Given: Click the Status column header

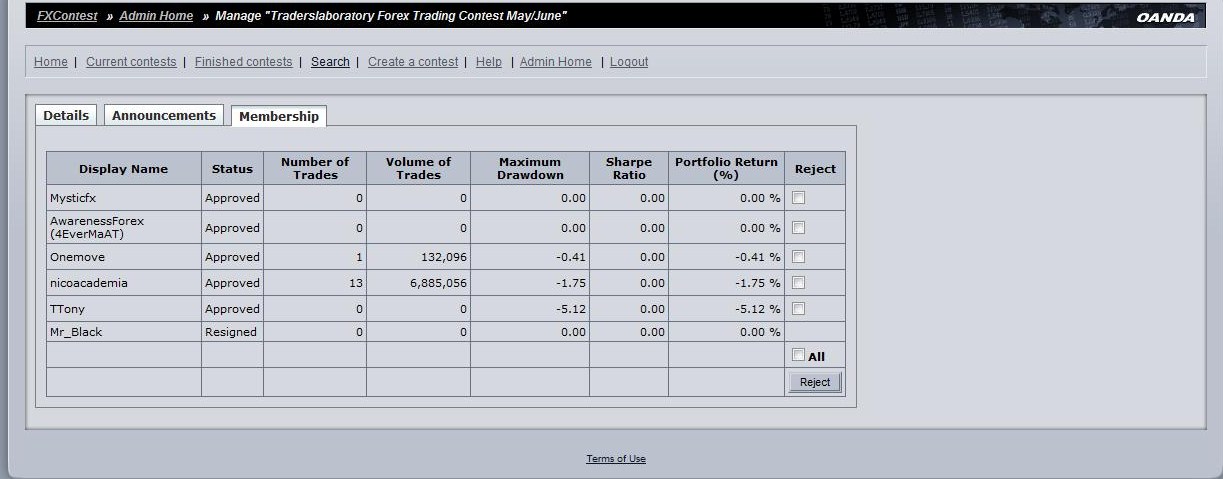Looking at the screenshot, I should coord(232,168).
